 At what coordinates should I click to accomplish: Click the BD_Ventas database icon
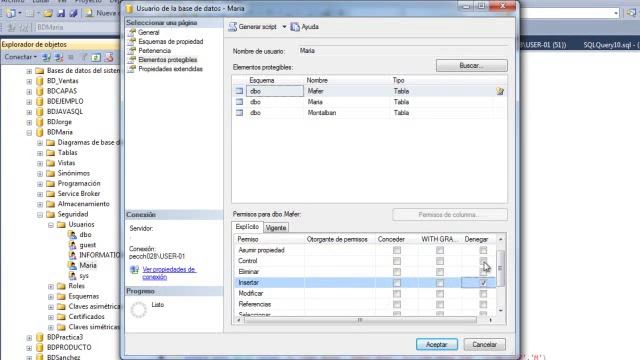coord(40,81)
